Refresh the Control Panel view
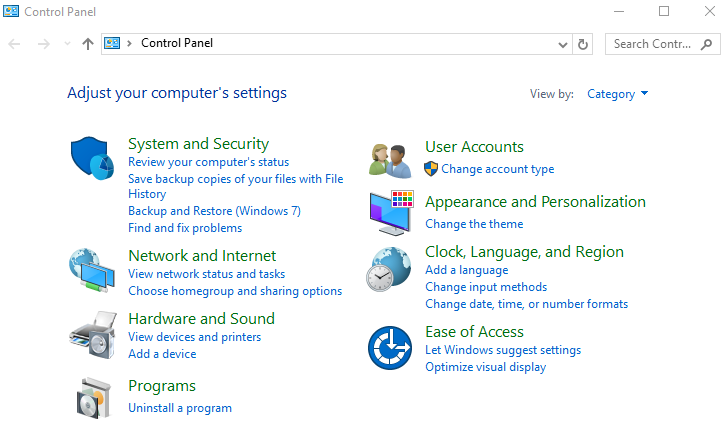 point(583,44)
